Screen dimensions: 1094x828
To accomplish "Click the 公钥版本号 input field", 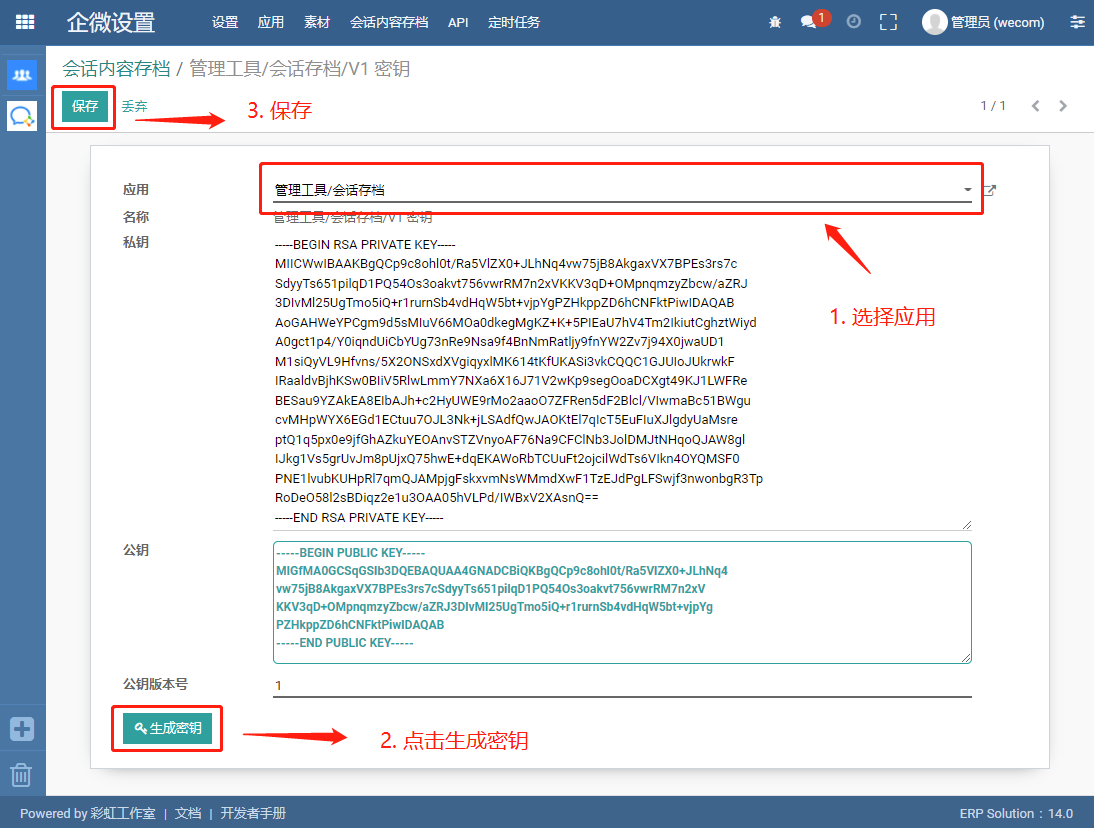I will 622,685.
